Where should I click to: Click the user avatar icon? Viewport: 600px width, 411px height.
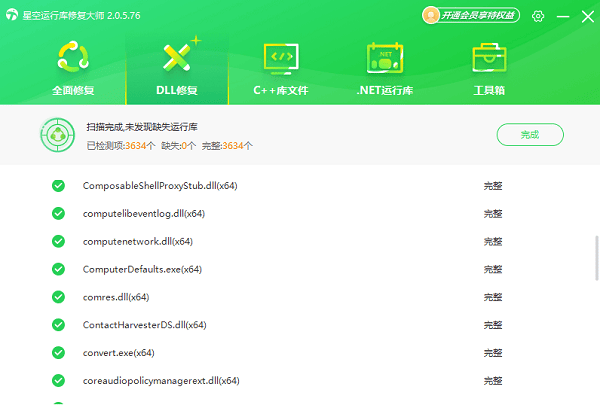point(431,15)
